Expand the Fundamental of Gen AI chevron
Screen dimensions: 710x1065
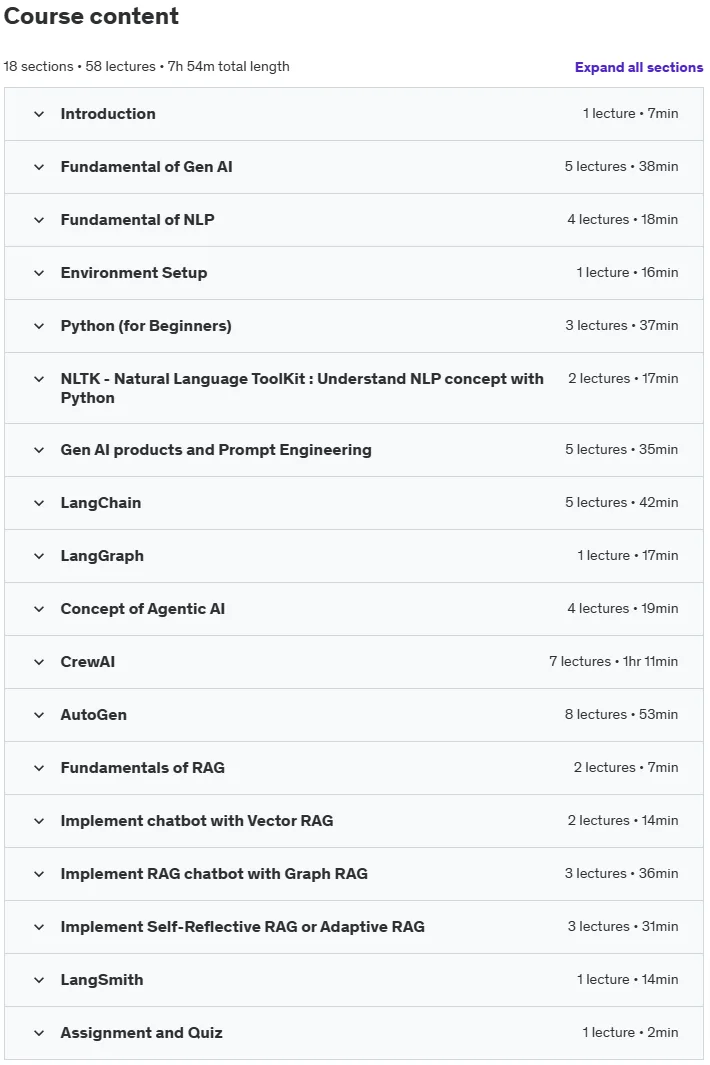coord(39,167)
